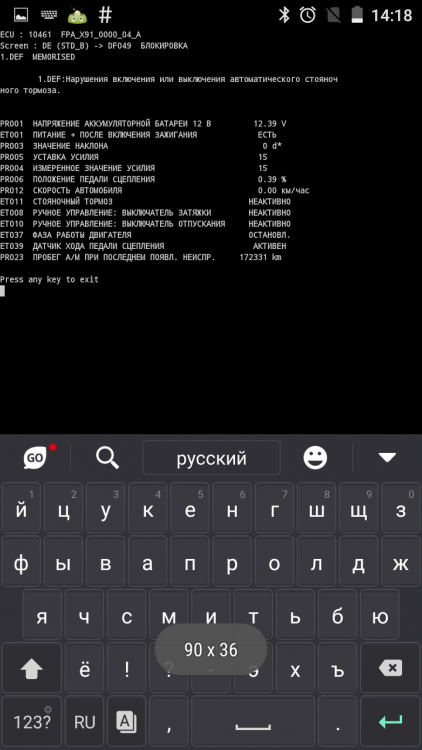The height and width of the screenshot is (750, 422).
Task: Collapse keyboard with down arrow
Action: click(387, 458)
